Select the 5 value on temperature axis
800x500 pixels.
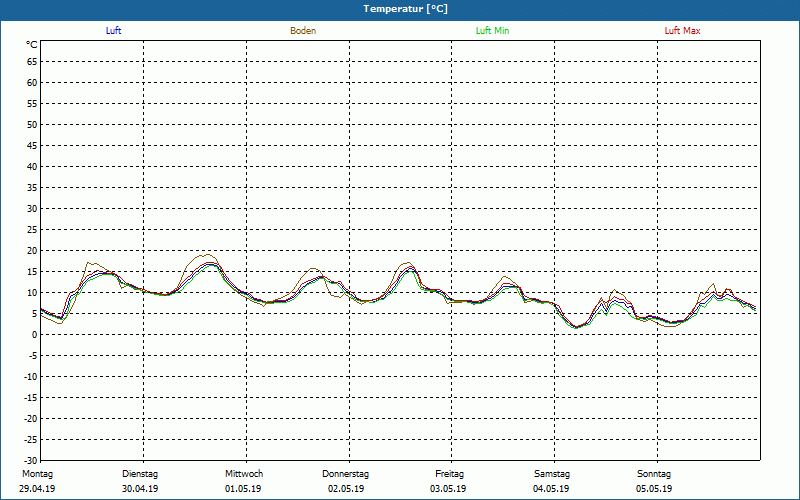34,314
